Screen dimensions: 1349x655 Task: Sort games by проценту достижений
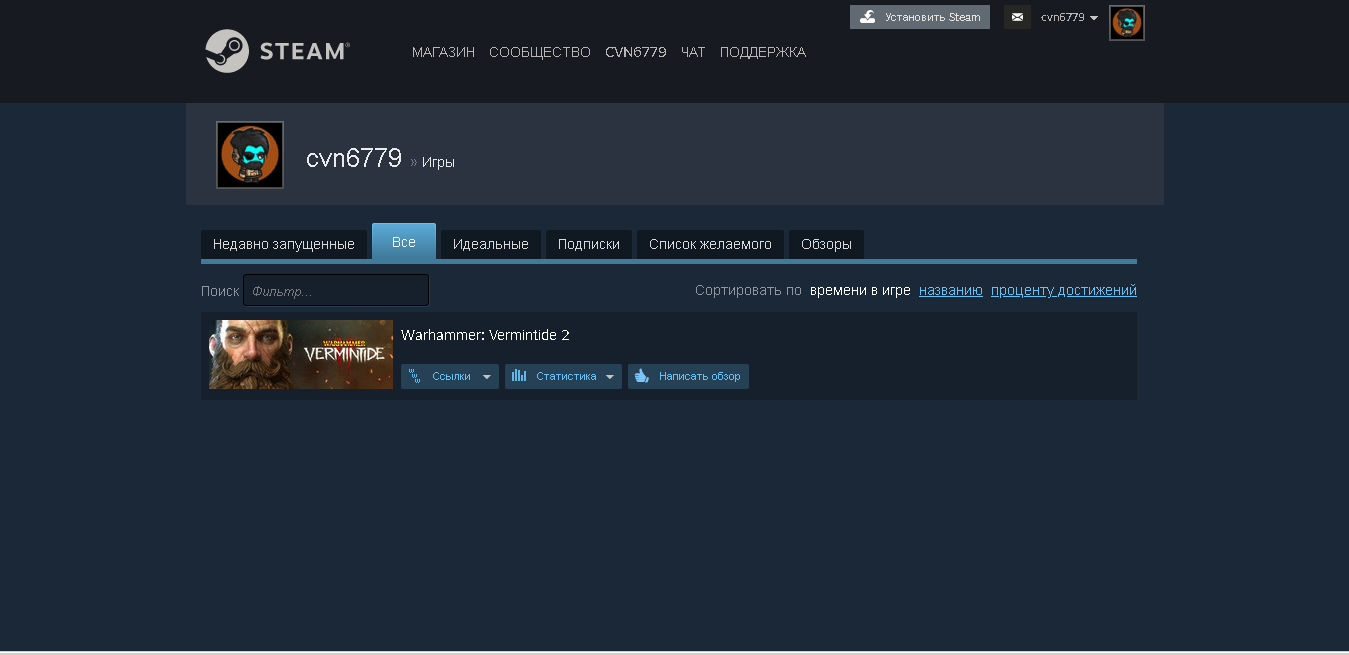click(x=1064, y=291)
